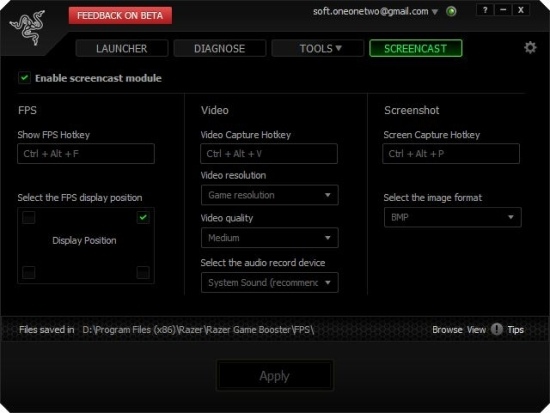Open settings via the gear icon

pos(530,48)
